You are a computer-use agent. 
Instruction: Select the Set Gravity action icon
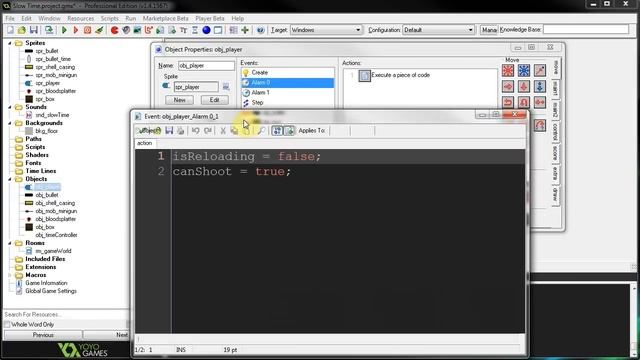point(540,86)
